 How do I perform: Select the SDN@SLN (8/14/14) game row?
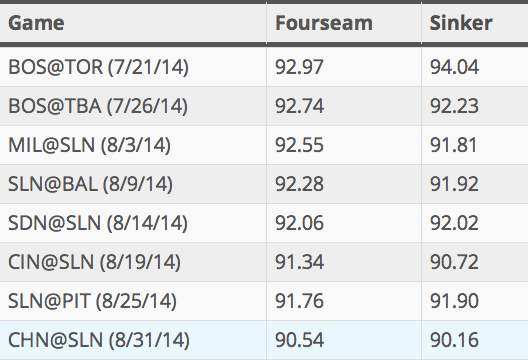[x=264, y=223]
